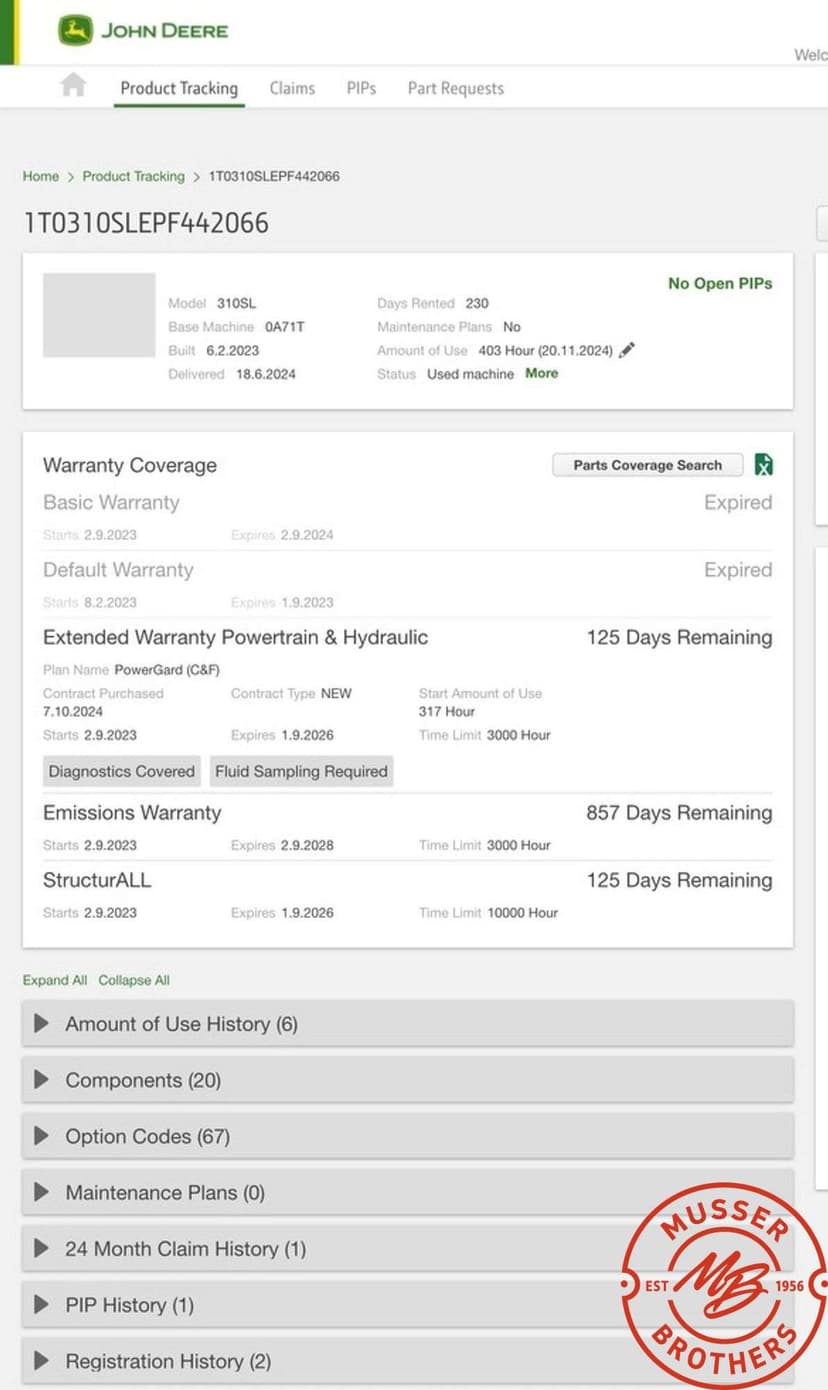Click the base machine value 0A71T
Screen dimensions: 828x1390
click(x=284, y=326)
